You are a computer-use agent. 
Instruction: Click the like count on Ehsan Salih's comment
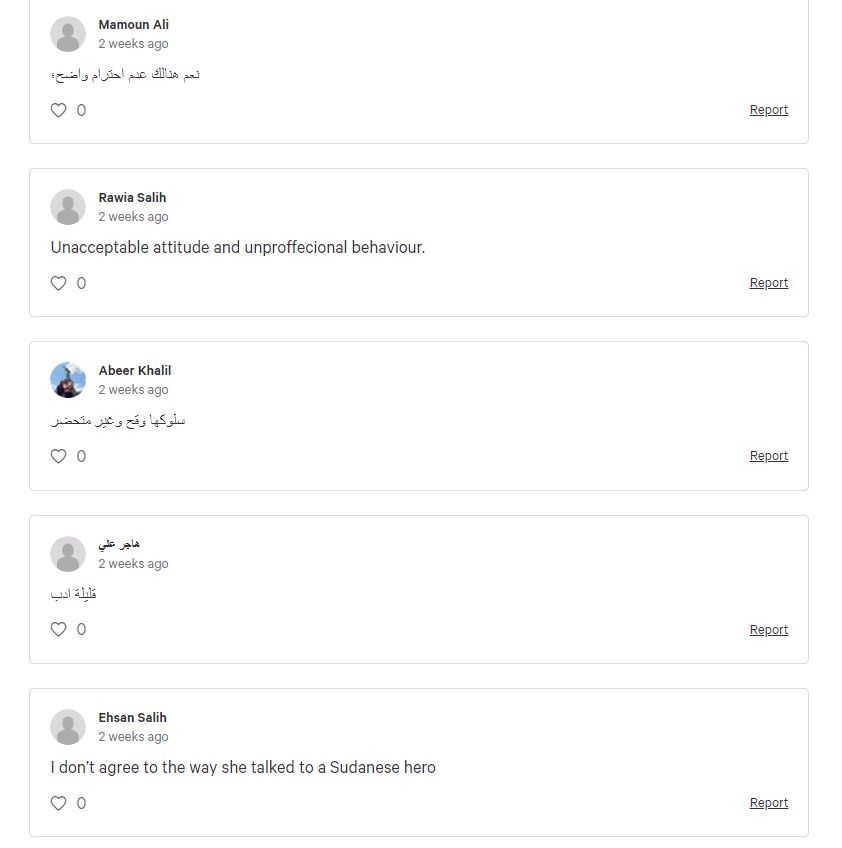click(81, 803)
